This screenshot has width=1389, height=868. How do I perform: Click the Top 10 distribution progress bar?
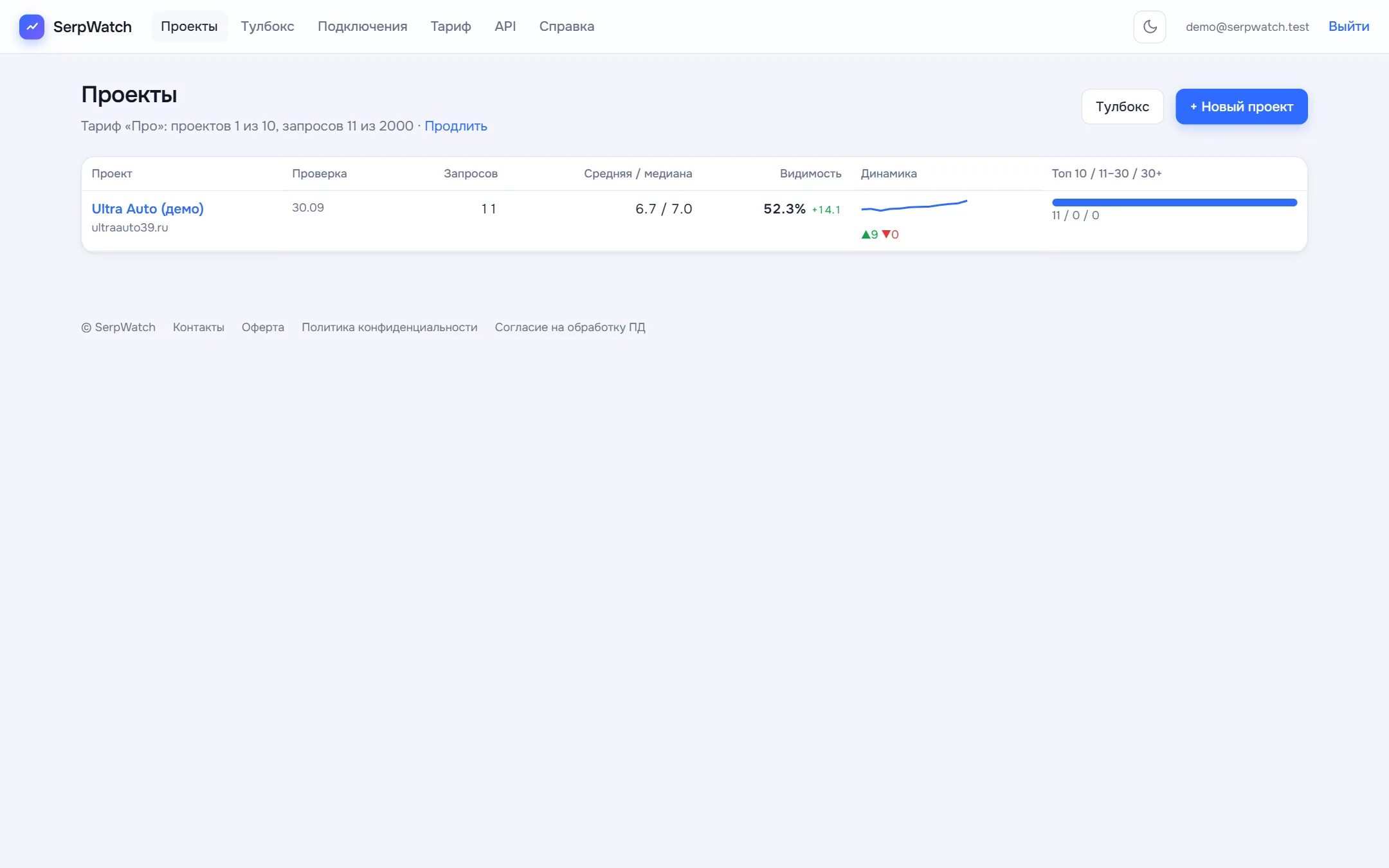click(x=1175, y=203)
